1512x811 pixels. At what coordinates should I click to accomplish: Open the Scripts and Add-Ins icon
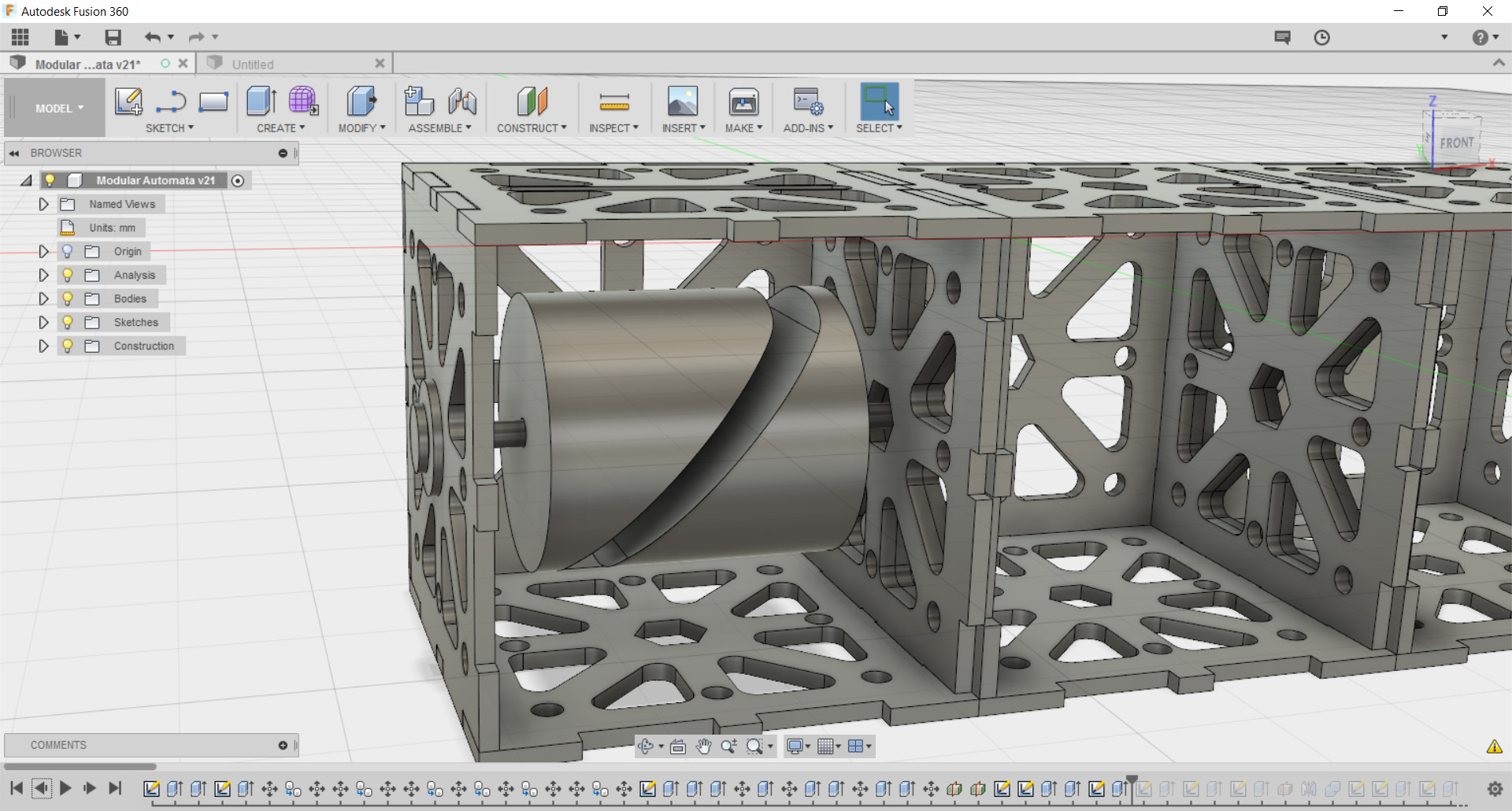[x=808, y=102]
